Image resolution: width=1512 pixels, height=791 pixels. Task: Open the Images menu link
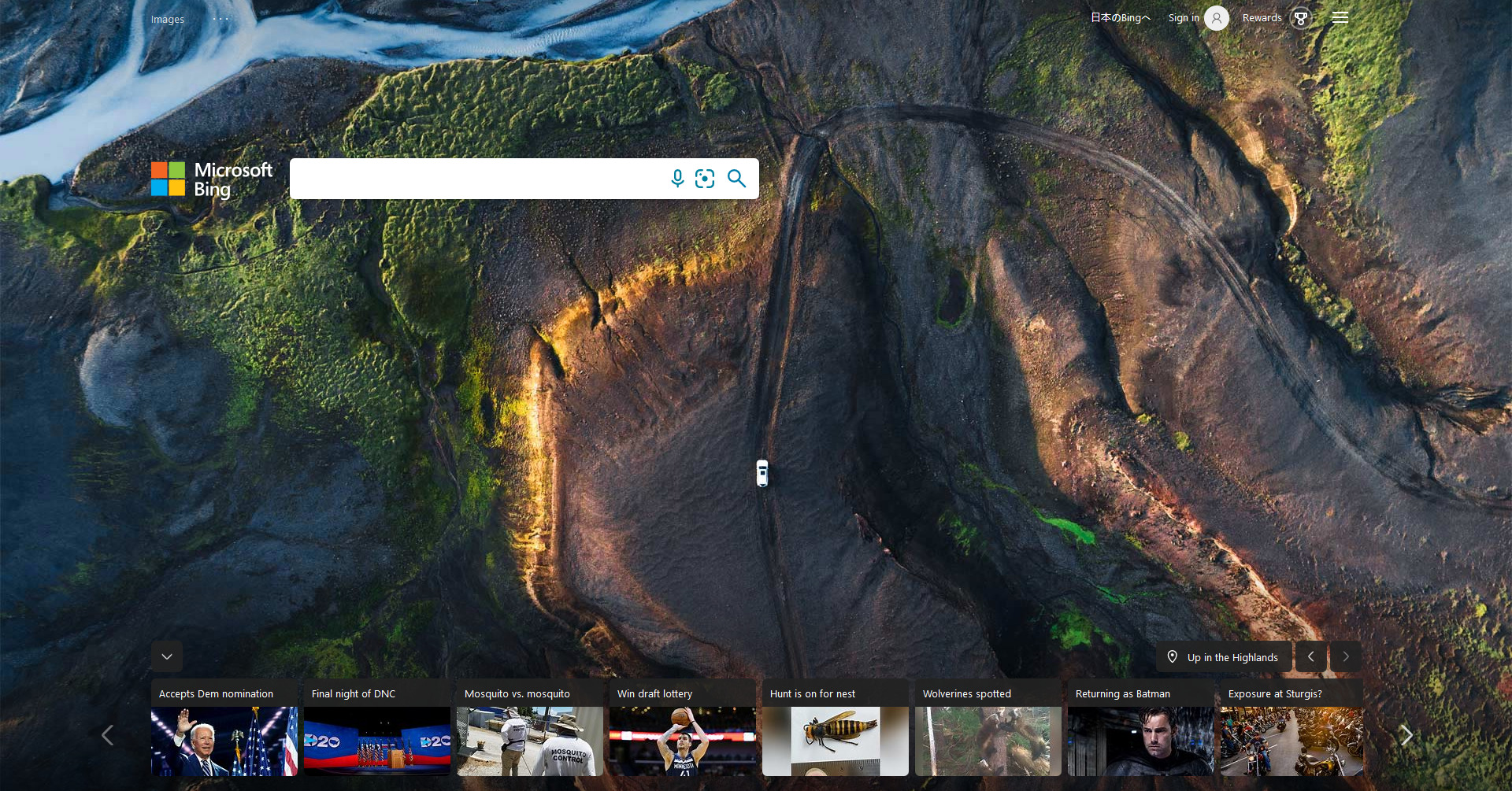pyautogui.click(x=168, y=20)
